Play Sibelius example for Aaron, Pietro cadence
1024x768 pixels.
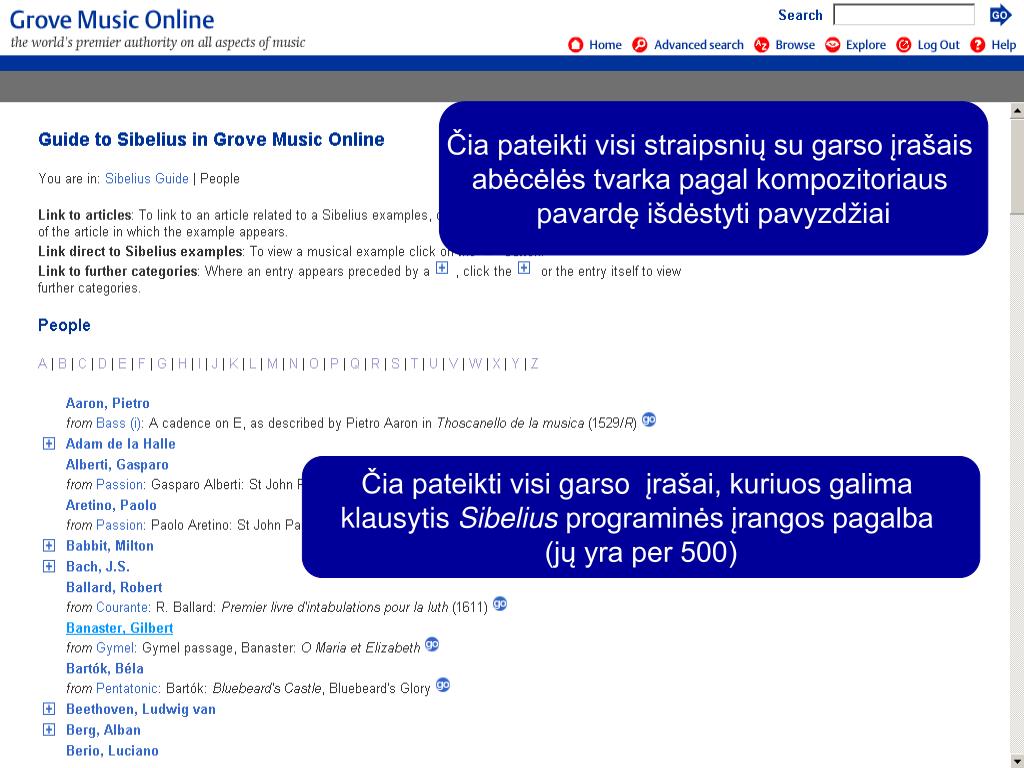pos(648,420)
